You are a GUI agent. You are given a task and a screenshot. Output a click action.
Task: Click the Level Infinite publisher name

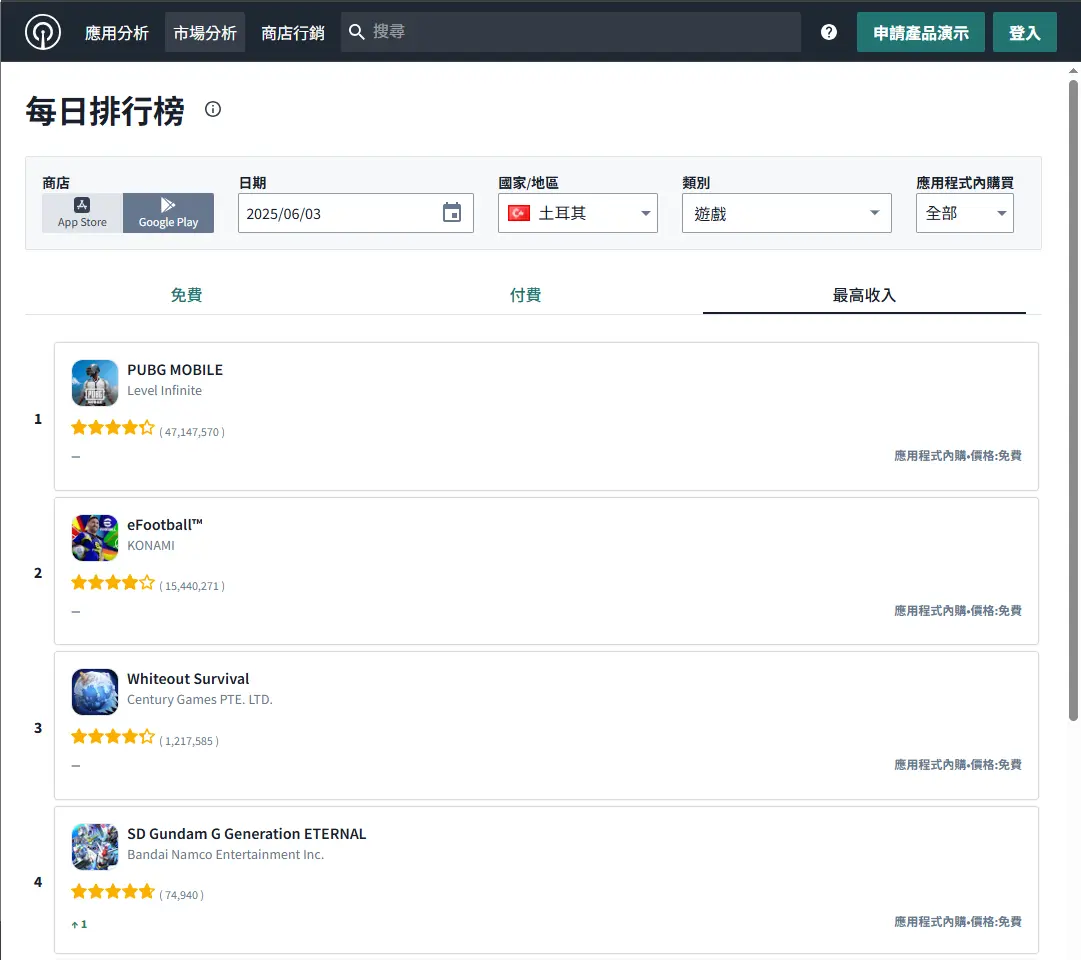coord(165,390)
